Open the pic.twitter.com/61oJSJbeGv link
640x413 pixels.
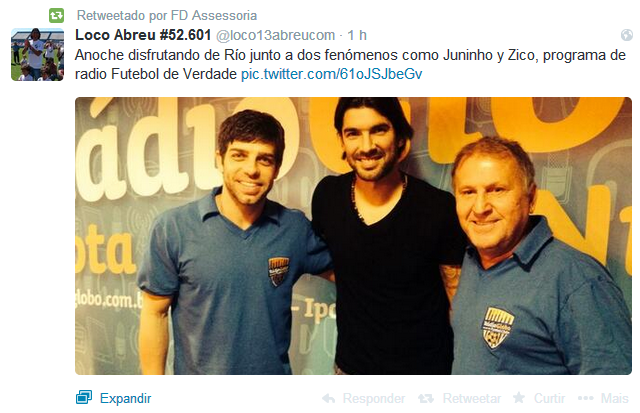point(331,74)
